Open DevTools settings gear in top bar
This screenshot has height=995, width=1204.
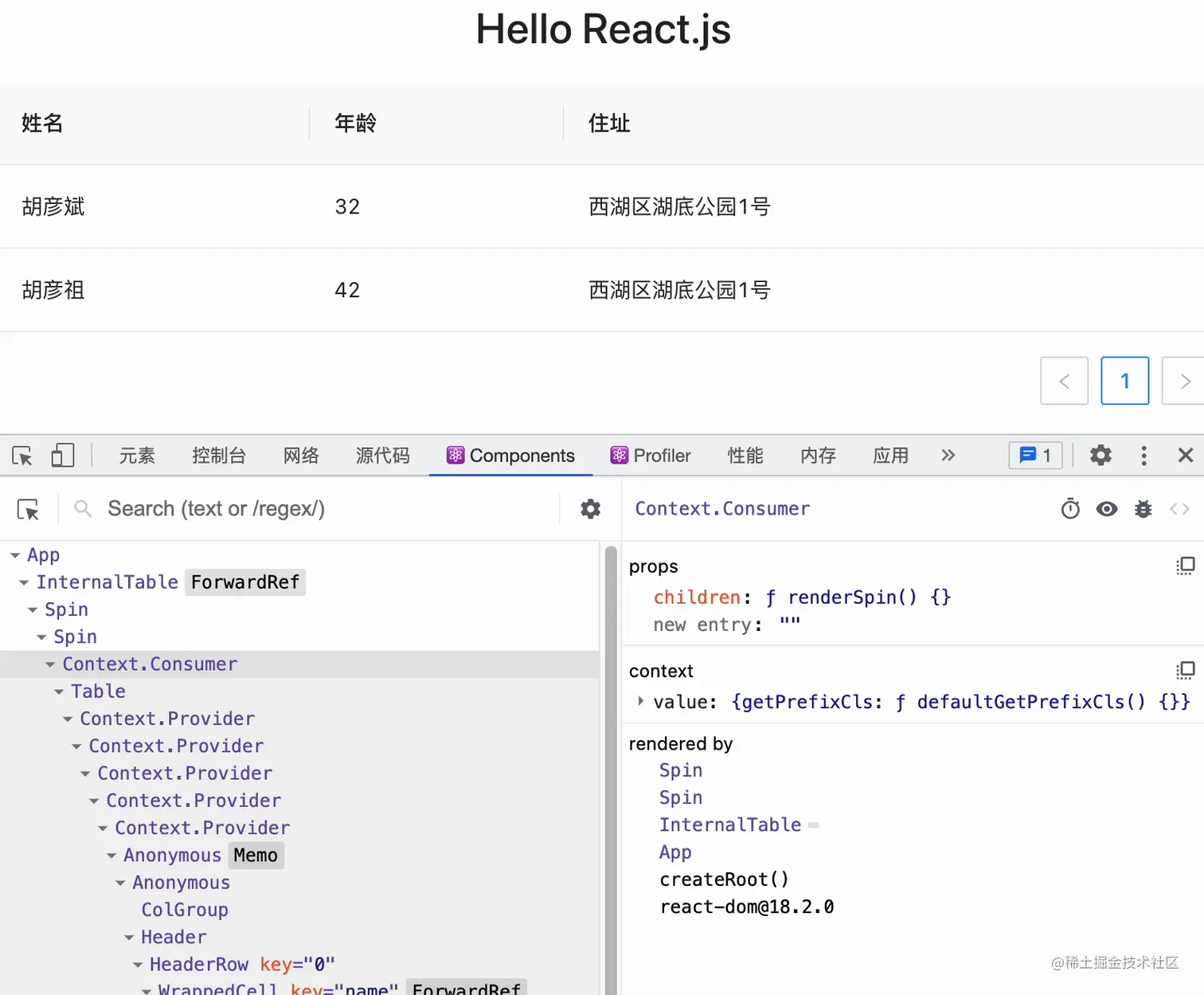pyautogui.click(x=1100, y=456)
